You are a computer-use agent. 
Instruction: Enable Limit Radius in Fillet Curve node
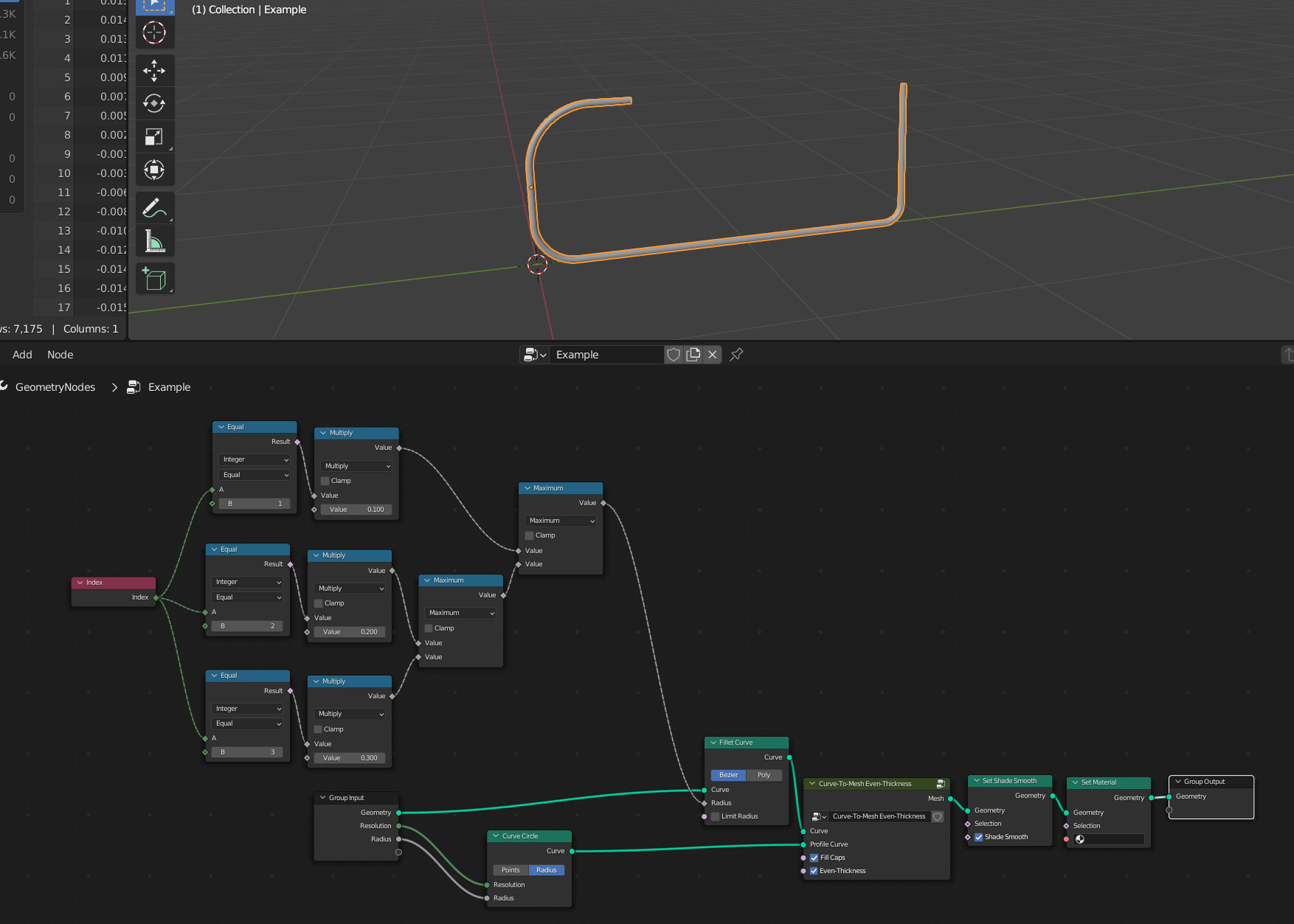coord(716,816)
